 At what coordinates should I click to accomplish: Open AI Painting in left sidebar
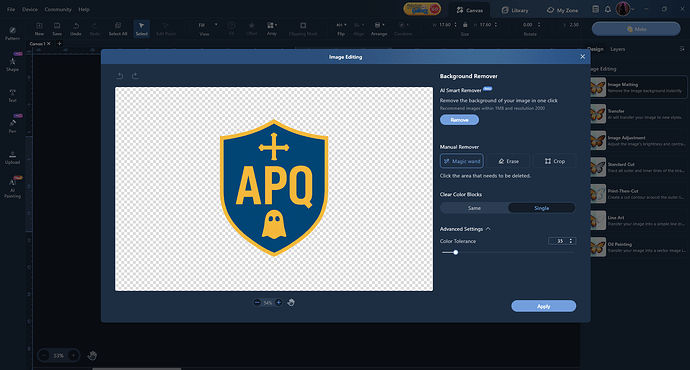point(12,188)
